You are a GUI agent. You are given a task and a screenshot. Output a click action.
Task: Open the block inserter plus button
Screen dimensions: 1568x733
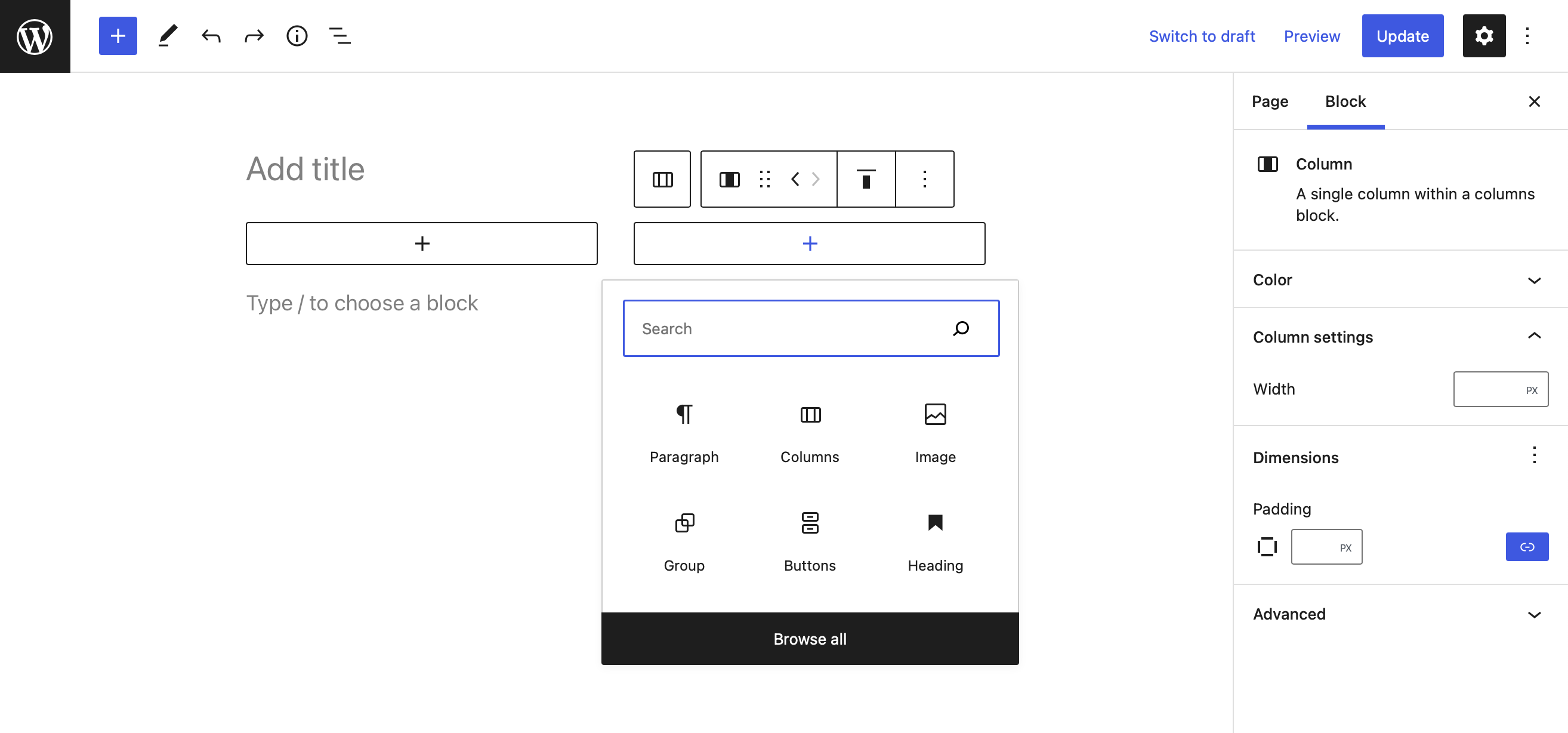pyautogui.click(x=118, y=36)
